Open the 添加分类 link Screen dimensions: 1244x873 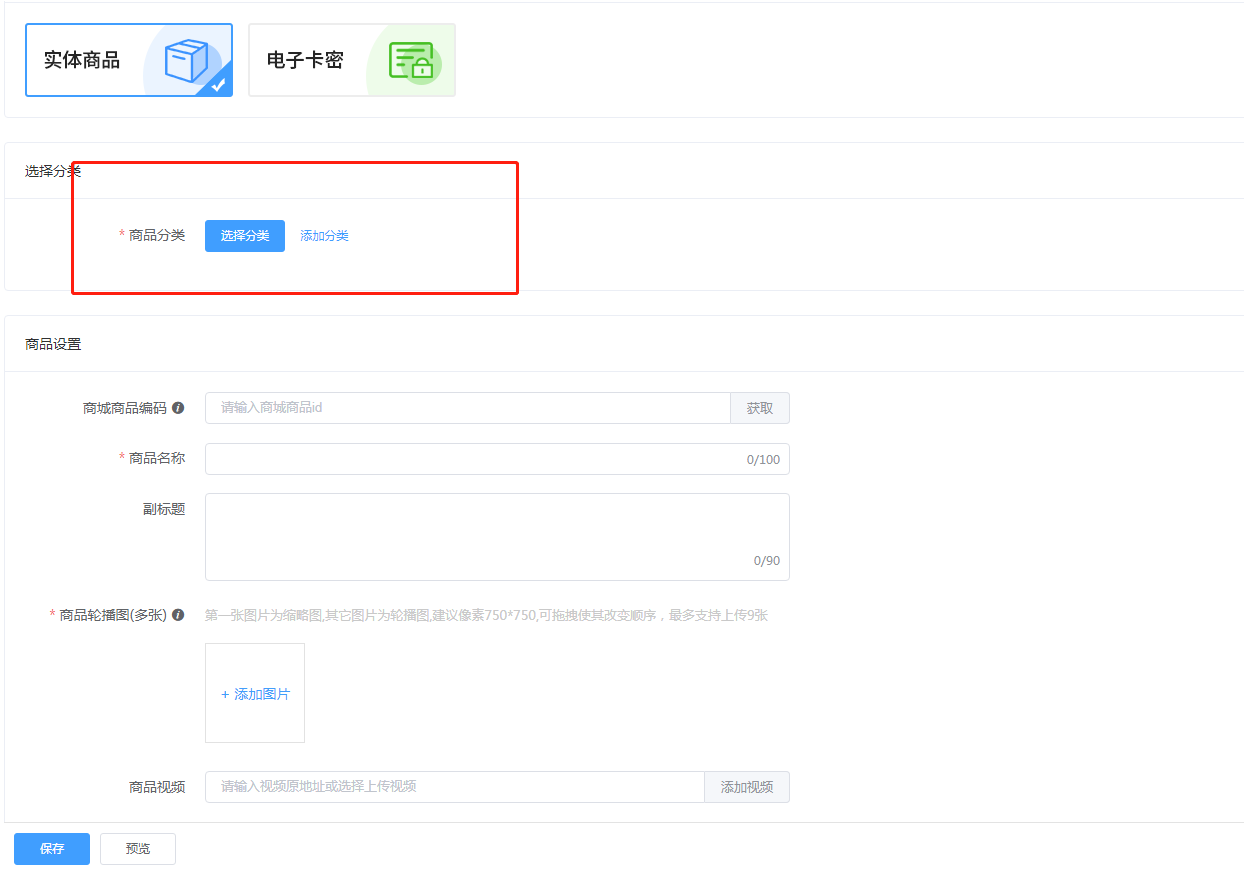324,236
